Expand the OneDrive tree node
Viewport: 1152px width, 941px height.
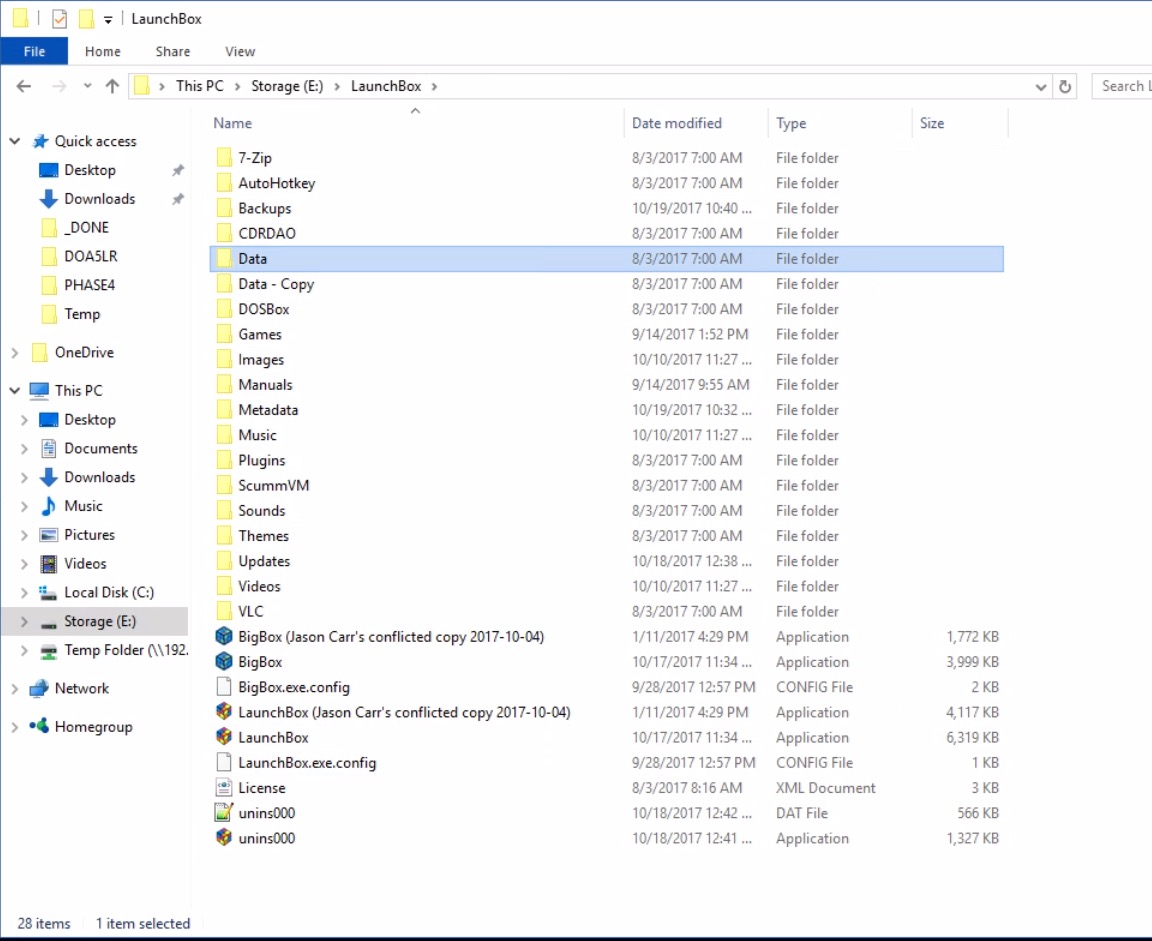pyautogui.click(x=15, y=353)
